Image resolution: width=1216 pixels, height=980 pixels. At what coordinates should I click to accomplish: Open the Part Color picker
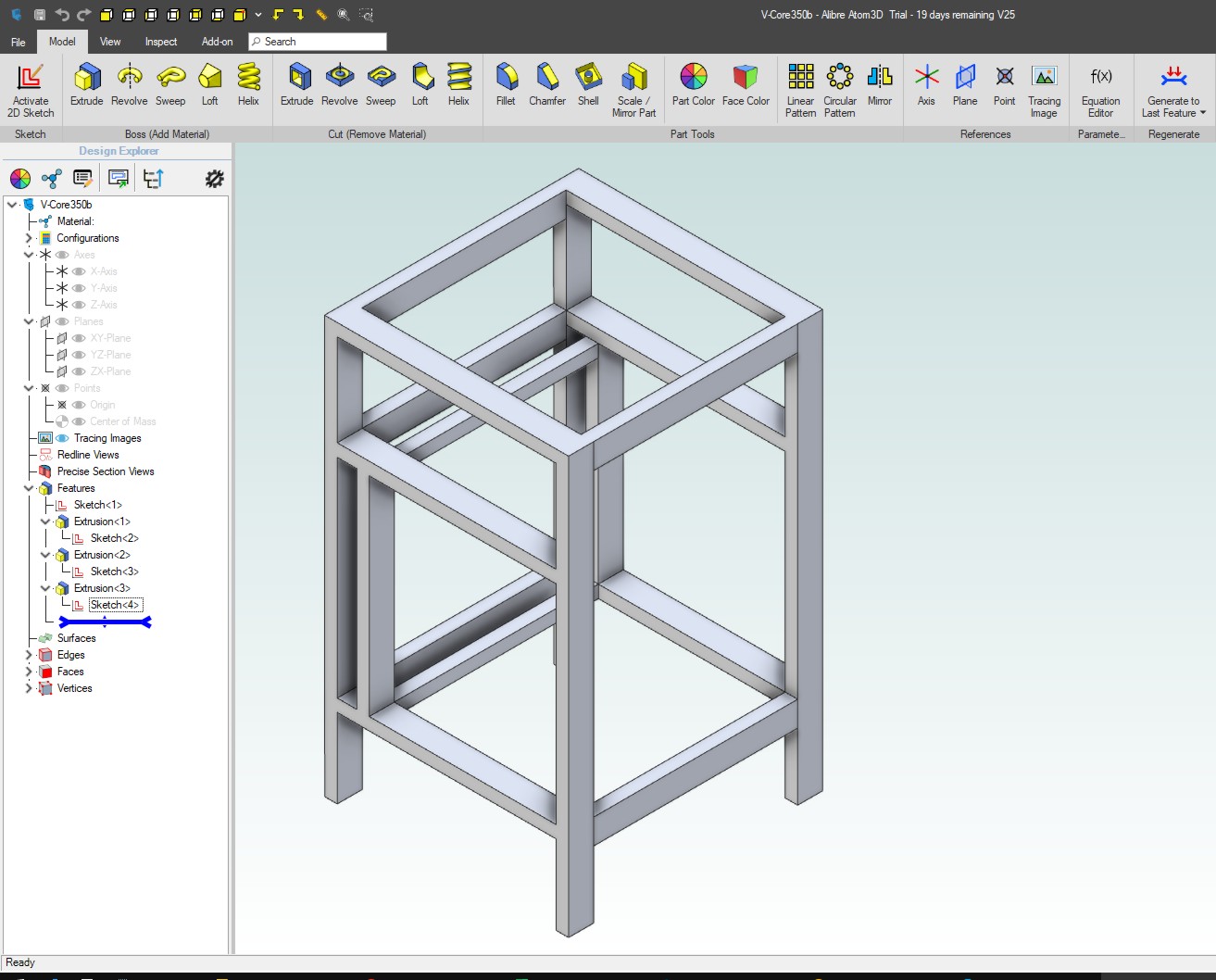(693, 86)
